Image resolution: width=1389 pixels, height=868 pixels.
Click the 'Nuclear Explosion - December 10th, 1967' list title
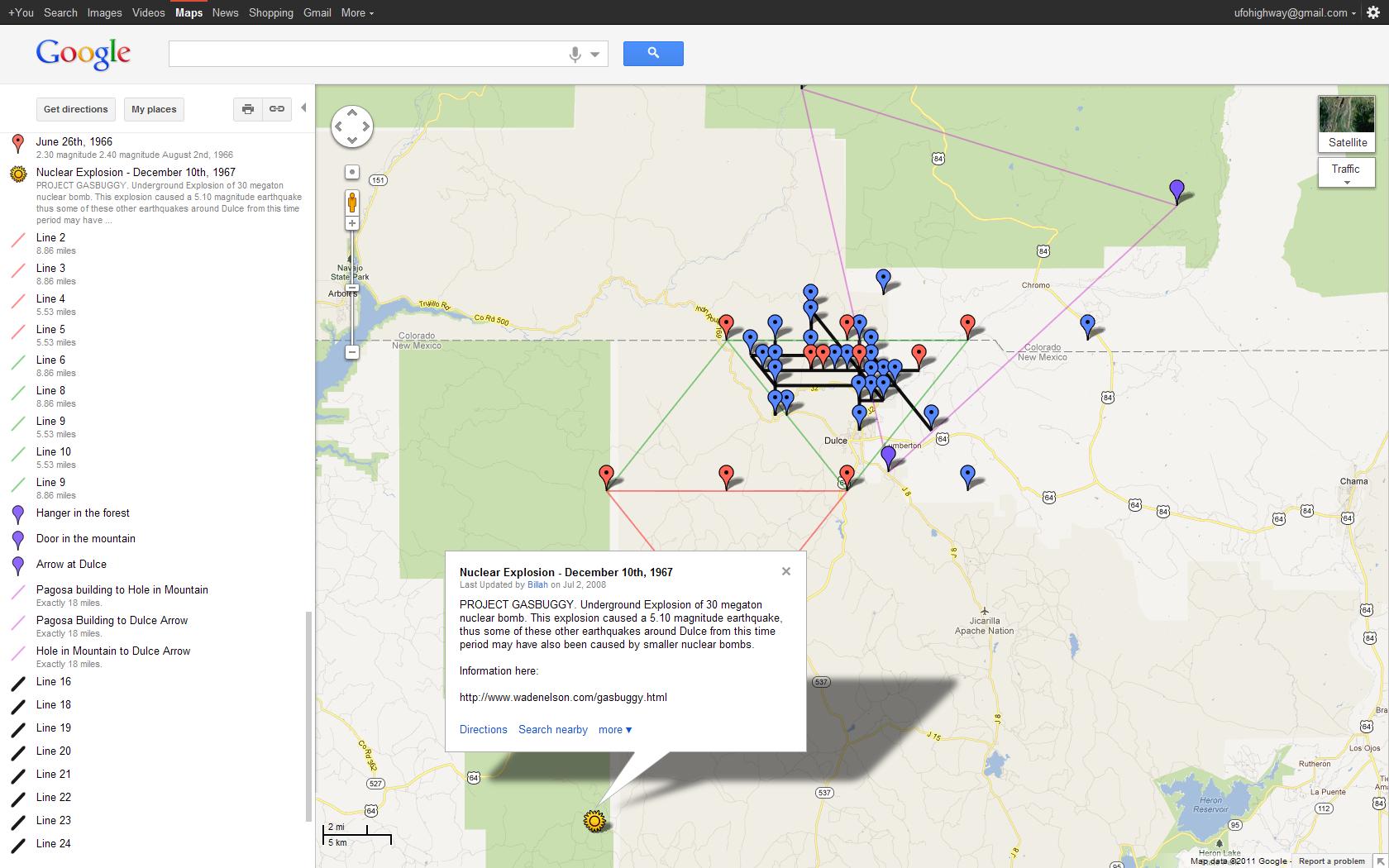point(136,173)
